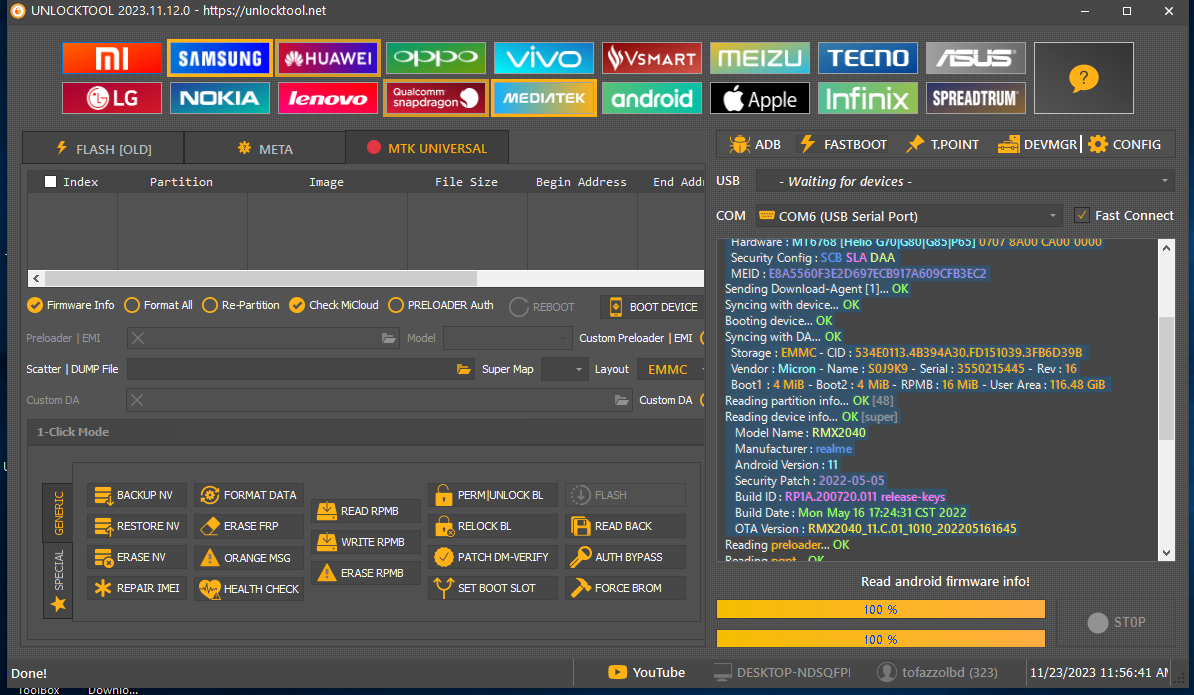Open the Qualcomm Snapdragon module
Screen dimensions: 1194x695
click(435, 98)
